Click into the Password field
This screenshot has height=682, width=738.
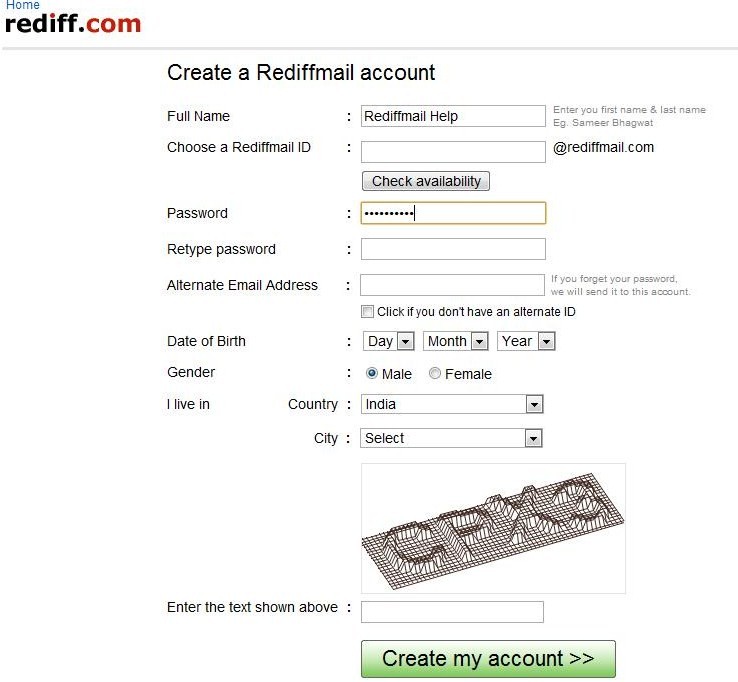[x=453, y=213]
